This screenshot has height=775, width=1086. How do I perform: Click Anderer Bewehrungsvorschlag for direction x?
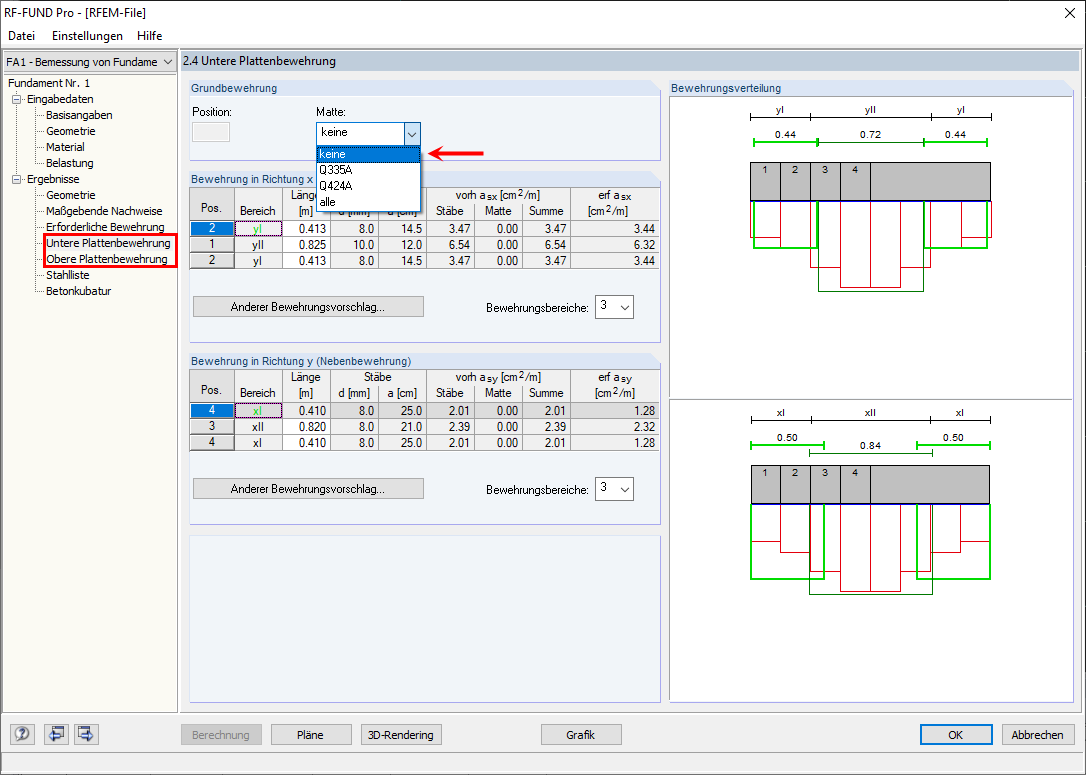308,307
